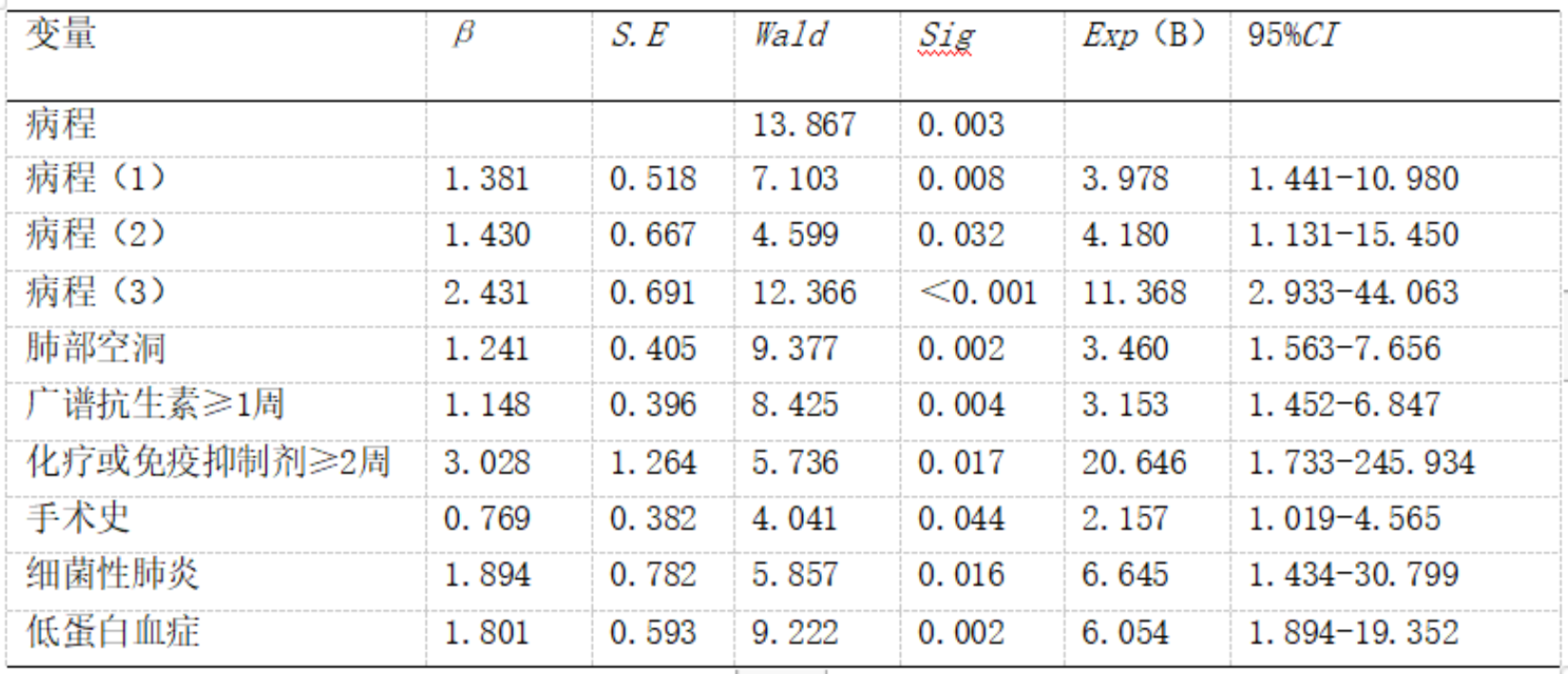Select the S.E header cell
This screenshot has height=674, width=1568.
point(639,35)
